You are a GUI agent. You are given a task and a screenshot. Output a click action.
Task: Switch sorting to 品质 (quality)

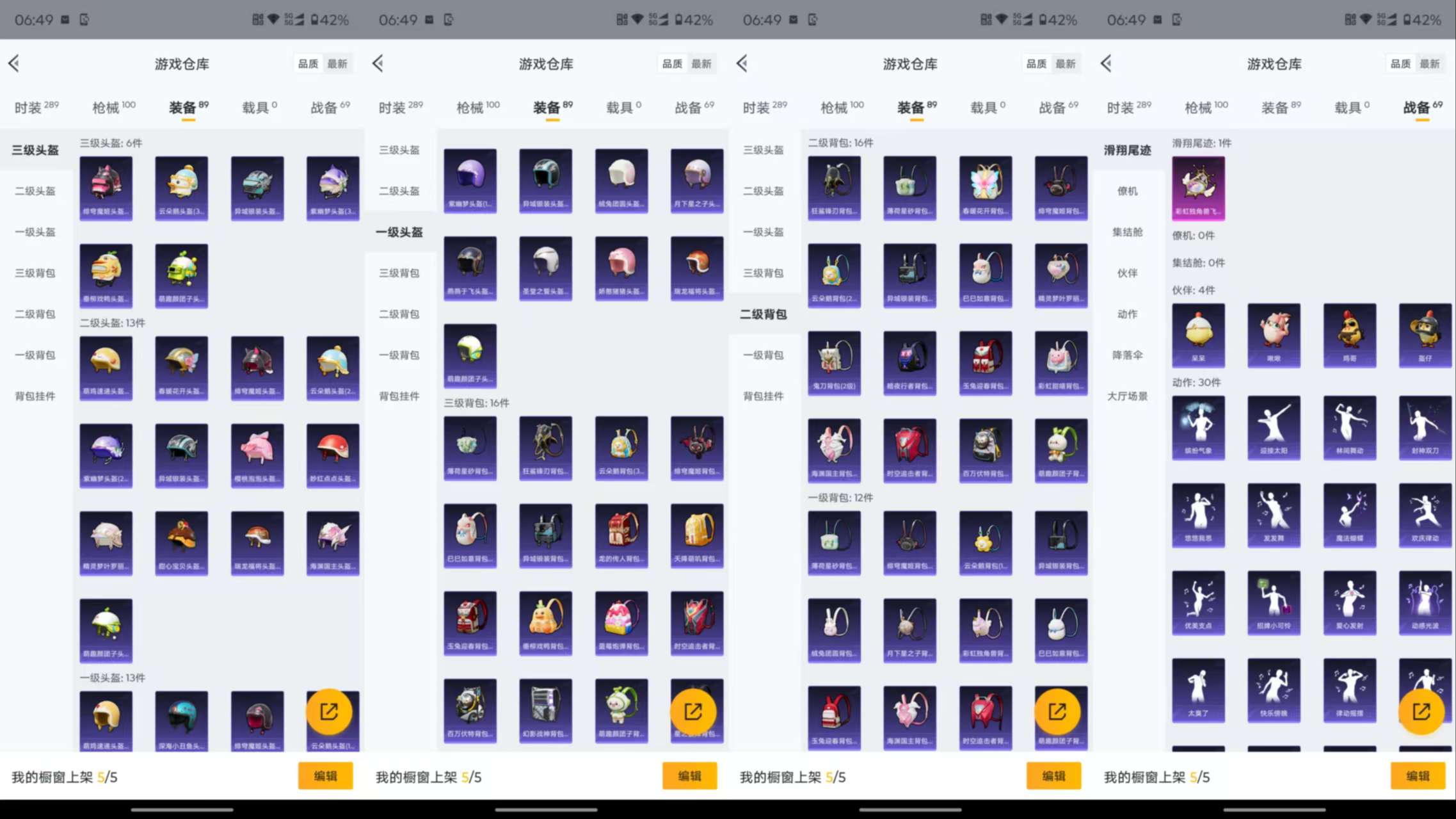click(x=308, y=63)
